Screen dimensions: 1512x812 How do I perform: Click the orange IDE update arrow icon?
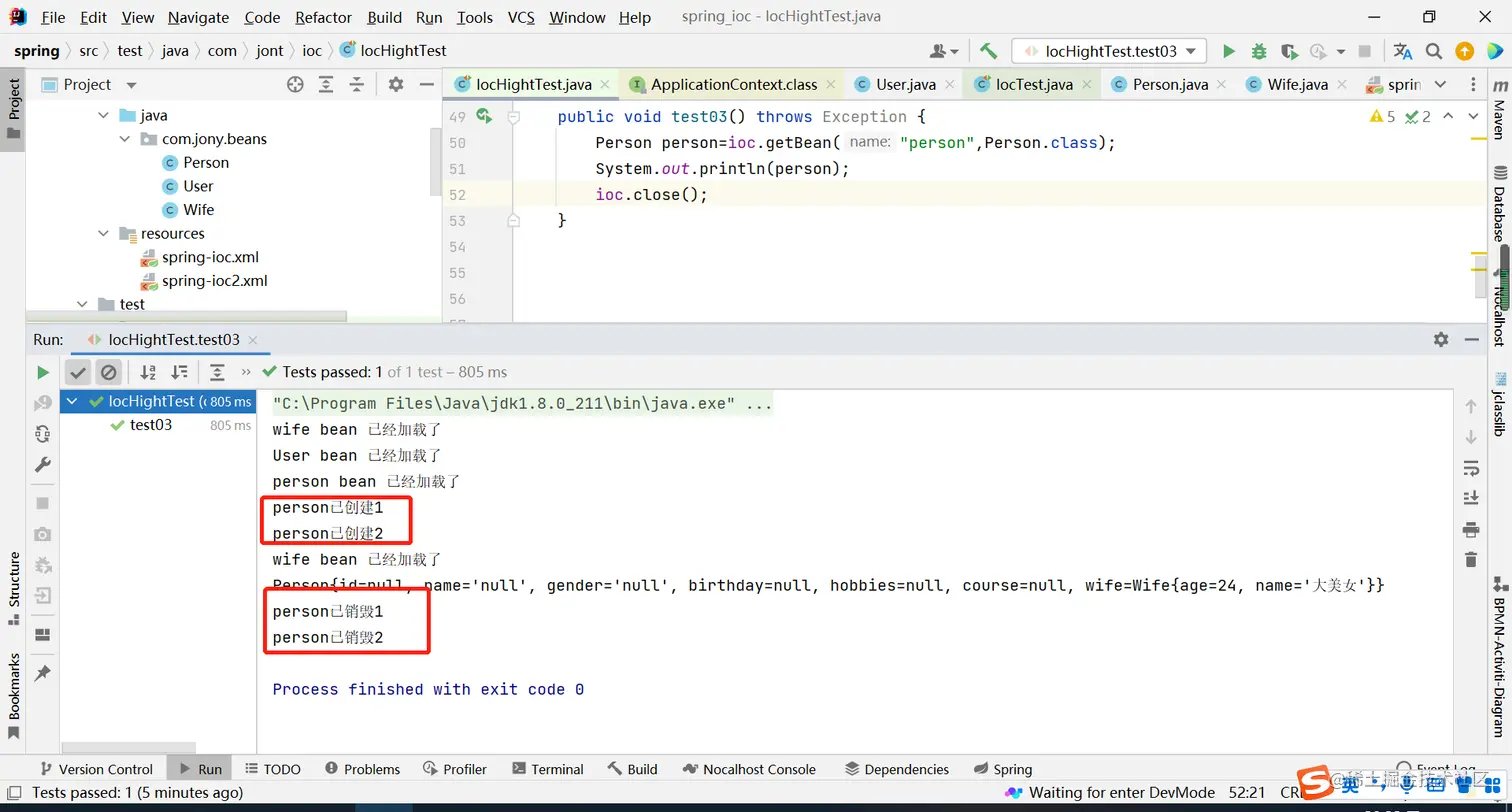pos(1464,51)
